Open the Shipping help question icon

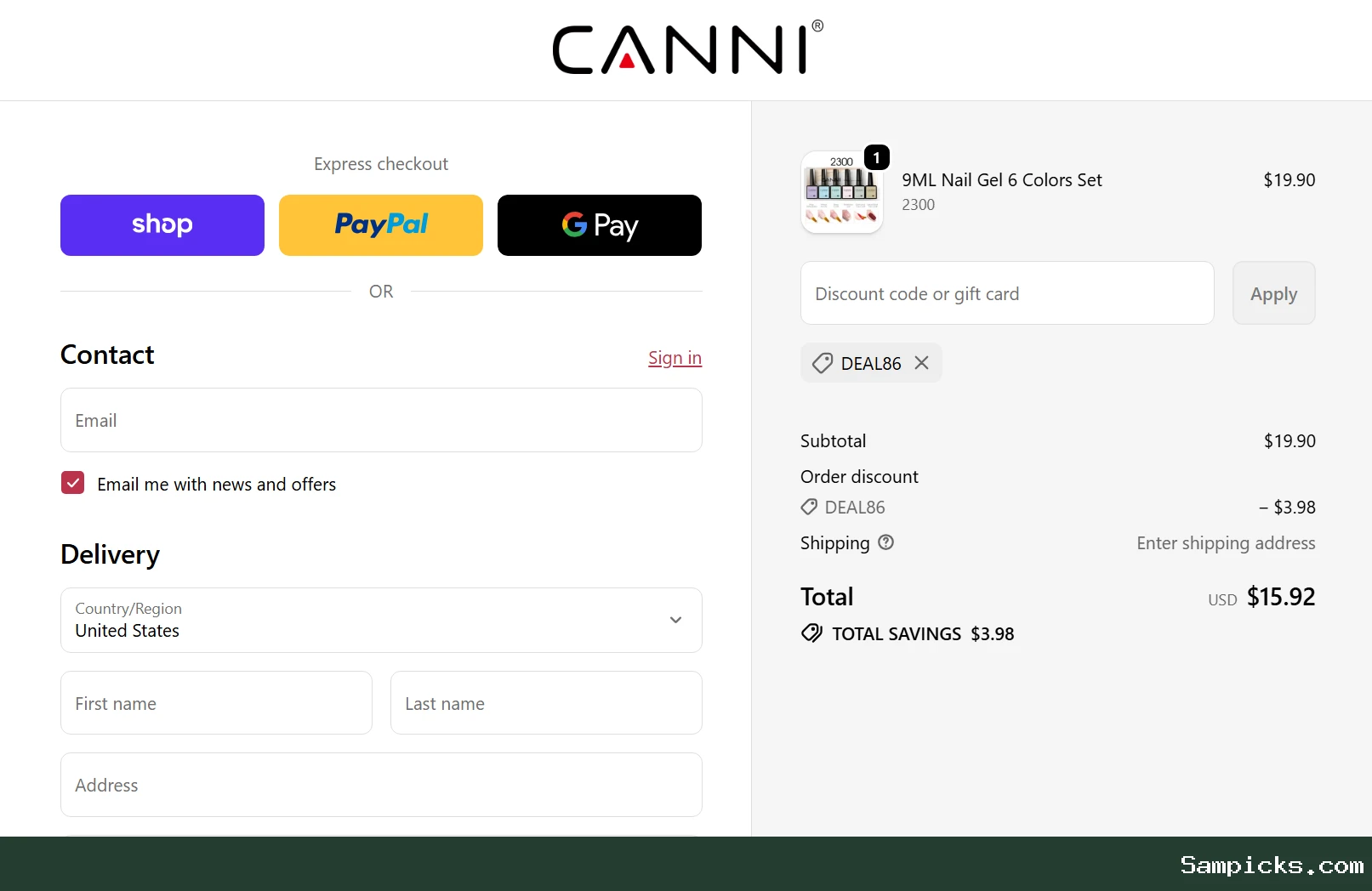[x=885, y=542]
